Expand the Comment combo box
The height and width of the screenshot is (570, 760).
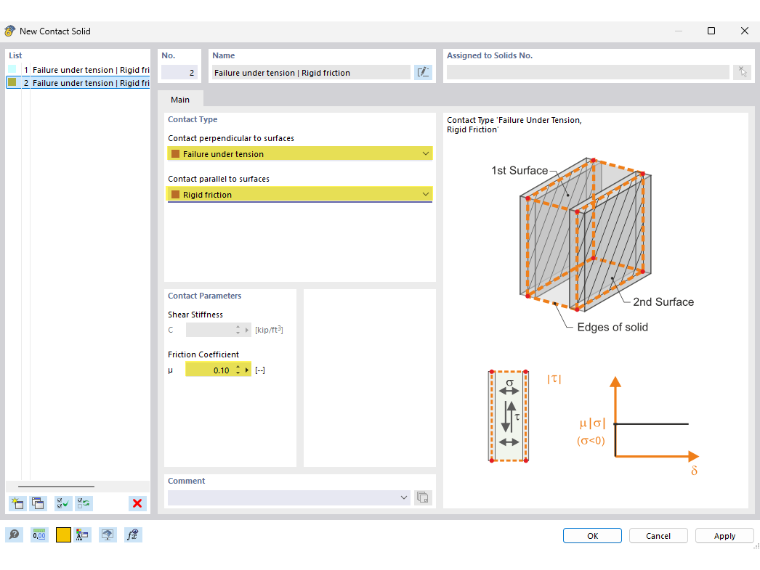pos(403,497)
